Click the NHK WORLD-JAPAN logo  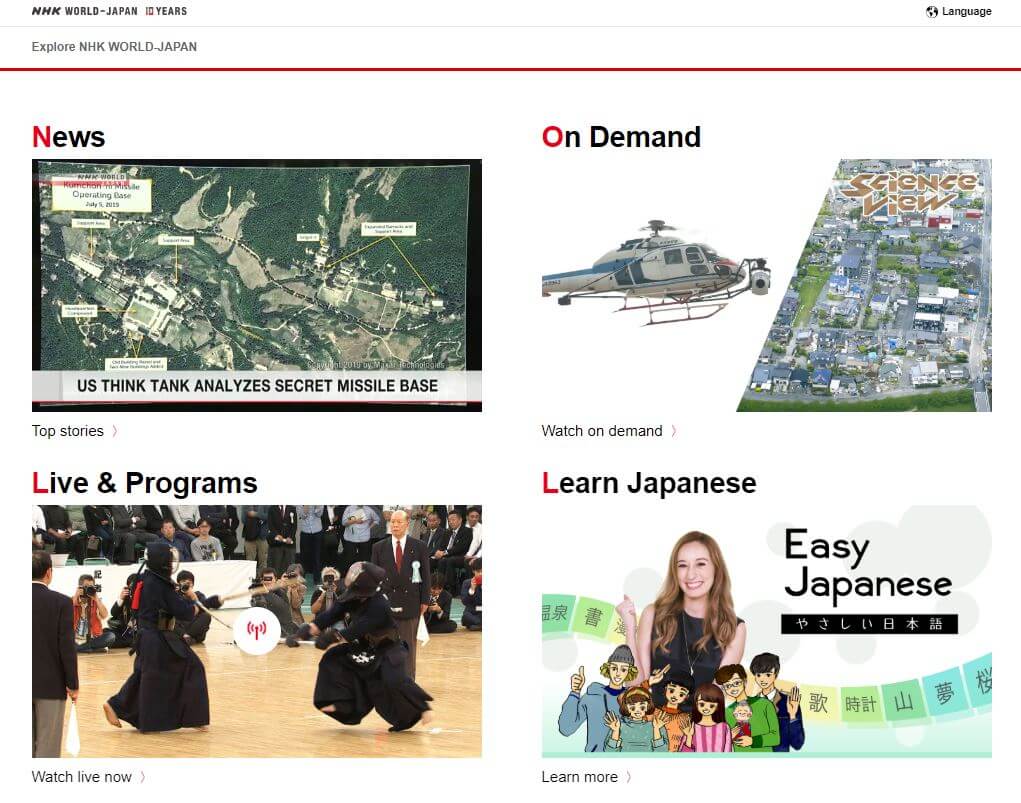[85, 11]
